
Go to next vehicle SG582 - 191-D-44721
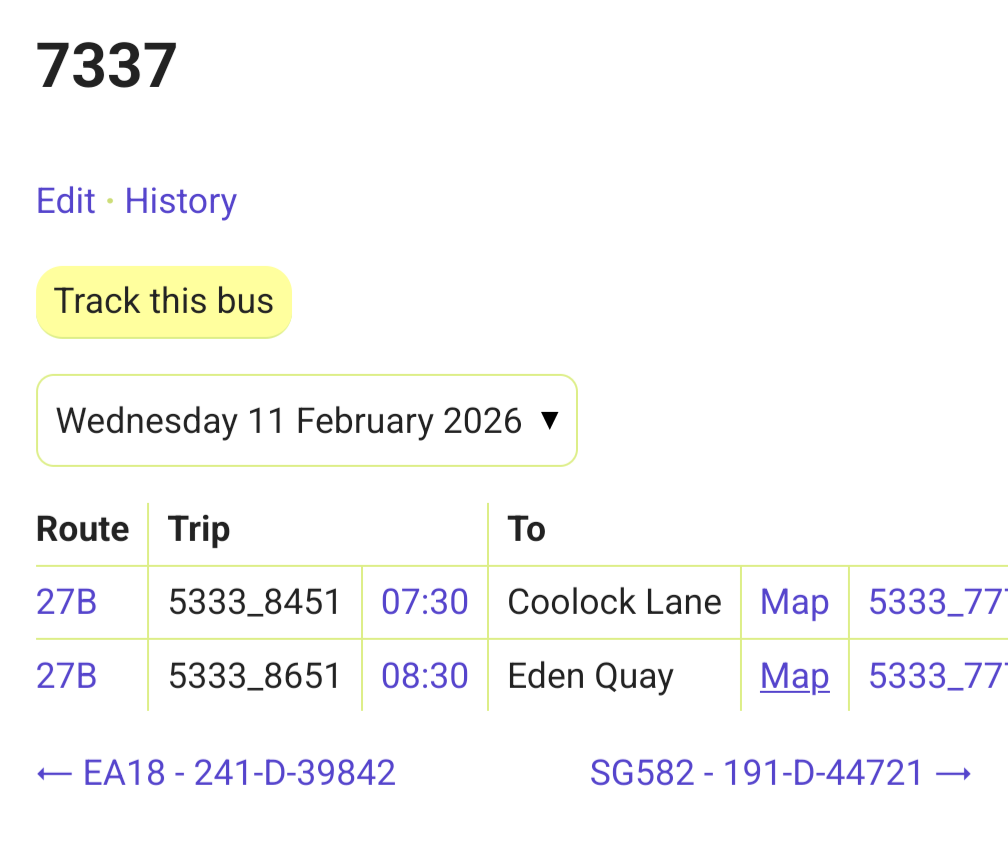click(780, 772)
